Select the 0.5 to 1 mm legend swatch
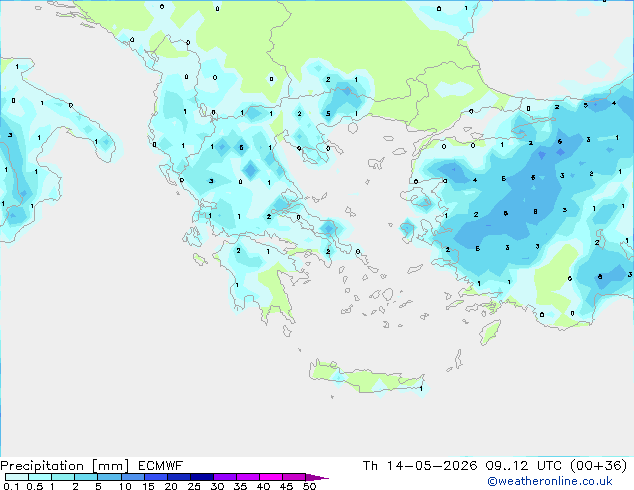 point(40,477)
